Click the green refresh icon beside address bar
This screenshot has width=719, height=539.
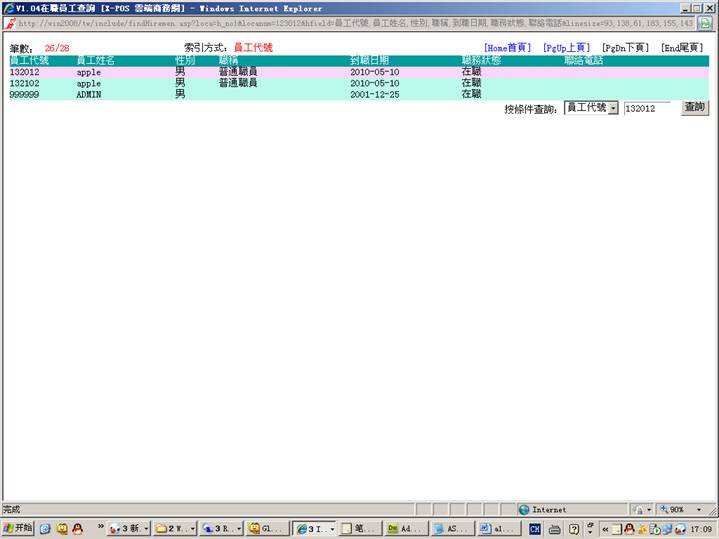(706, 23)
